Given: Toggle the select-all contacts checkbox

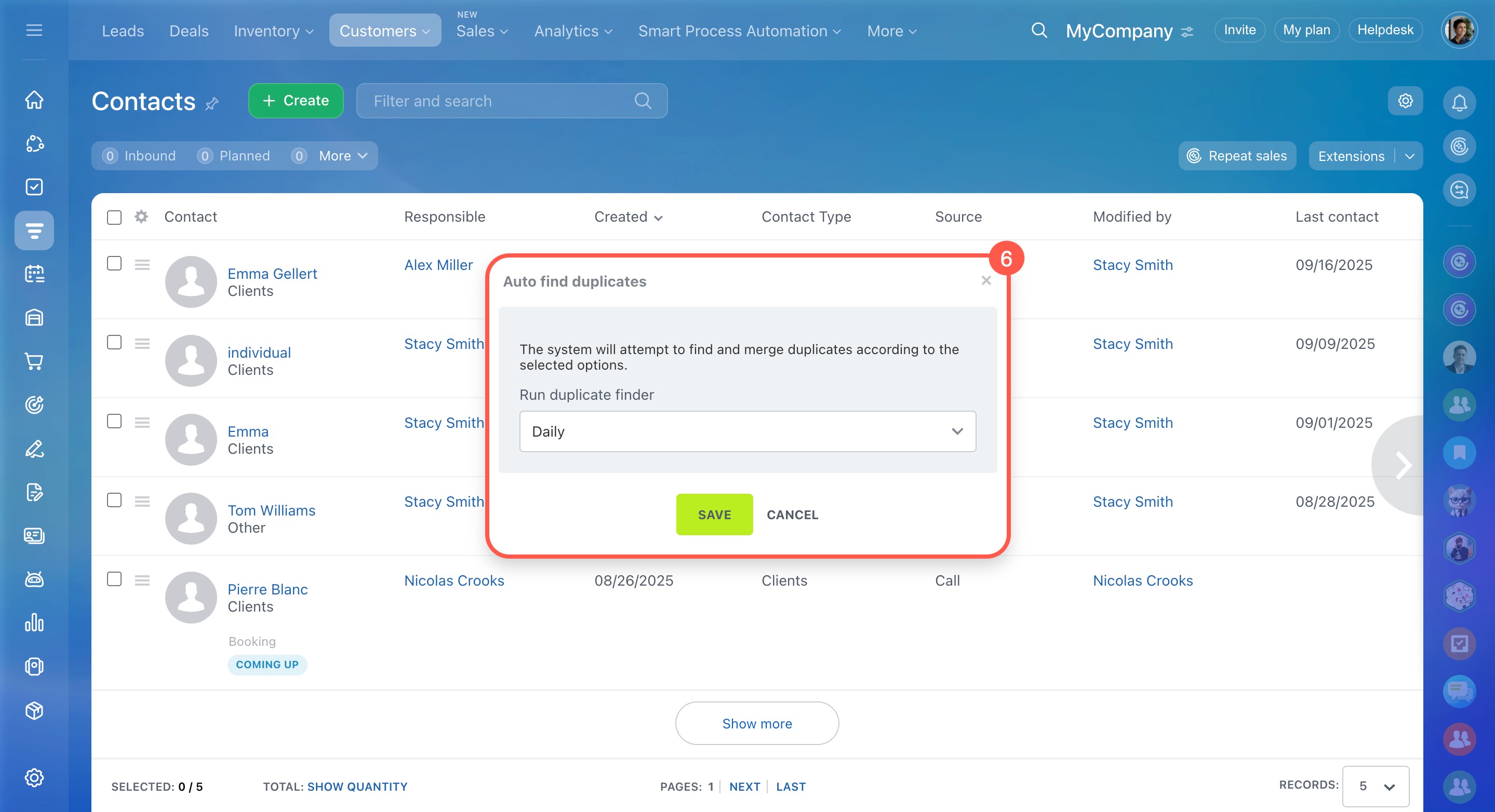Looking at the screenshot, I should [114, 217].
